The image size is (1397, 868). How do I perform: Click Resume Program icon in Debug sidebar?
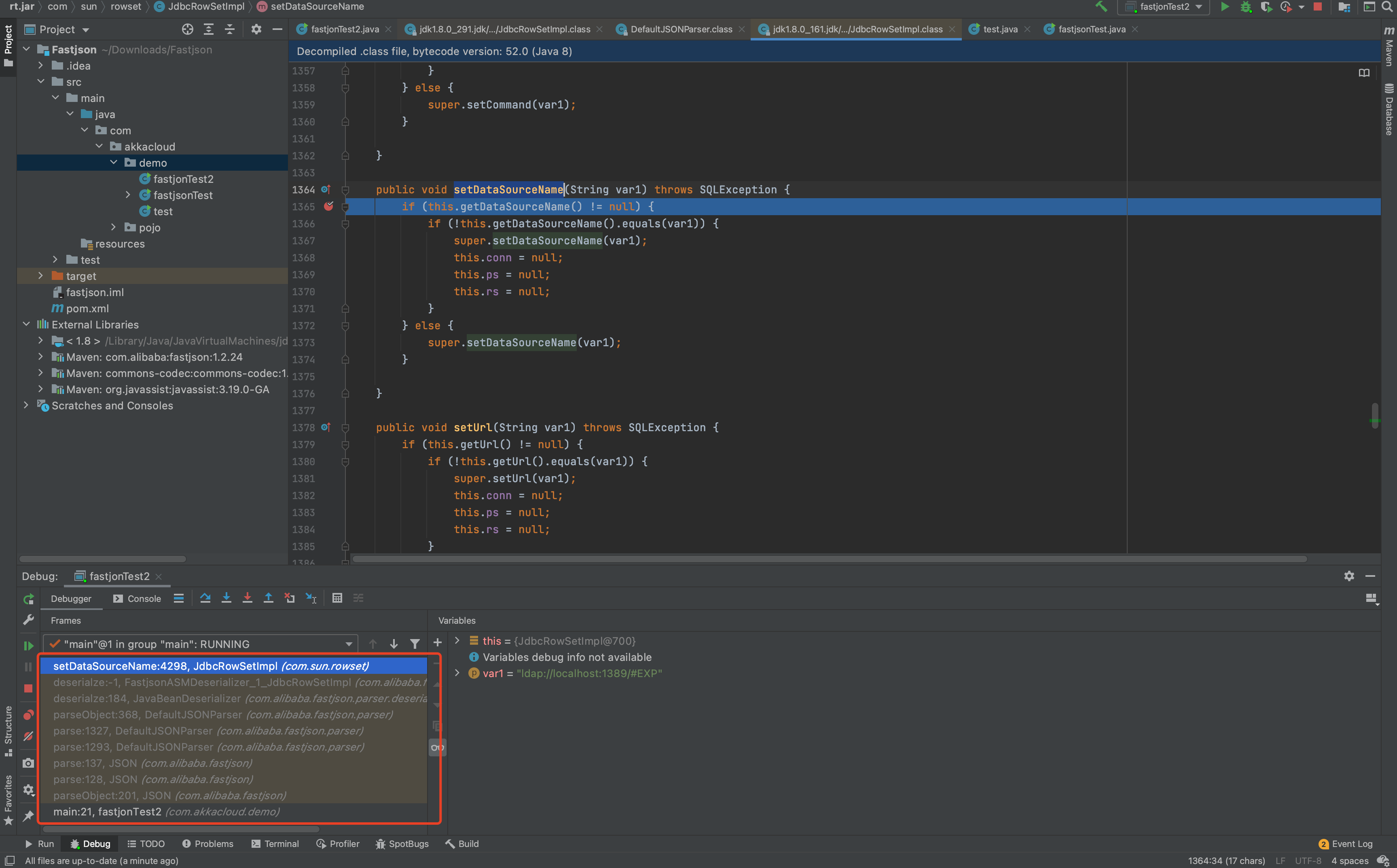tap(28, 645)
